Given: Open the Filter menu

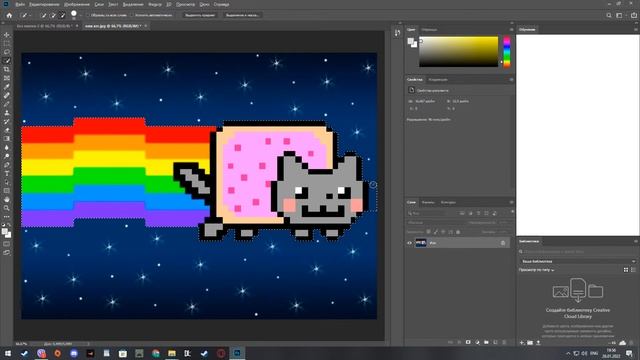Looking at the screenshot, I should tap(155, 4).
